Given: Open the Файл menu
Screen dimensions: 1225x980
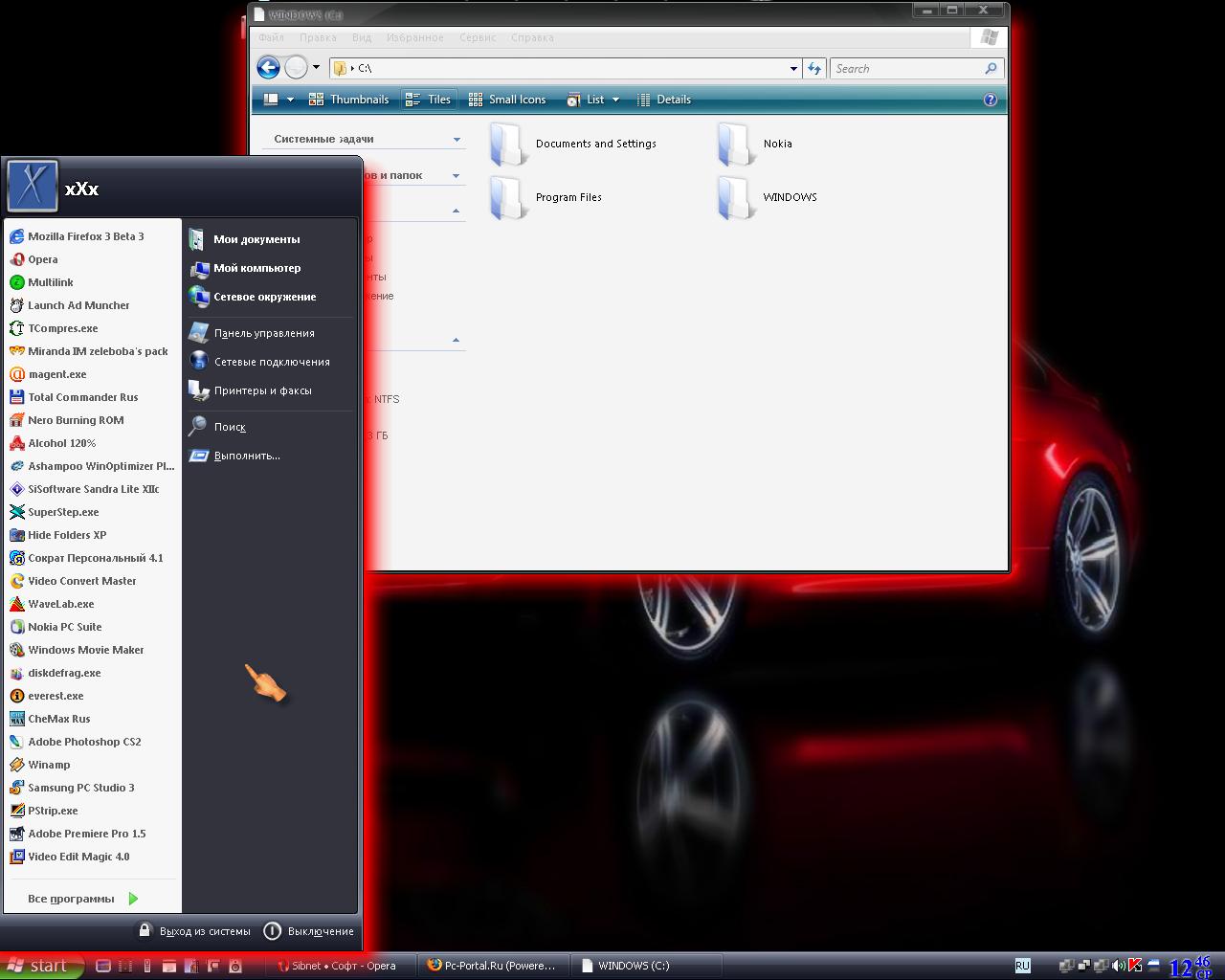Looking at the screenshot, I should pos(271,38).
